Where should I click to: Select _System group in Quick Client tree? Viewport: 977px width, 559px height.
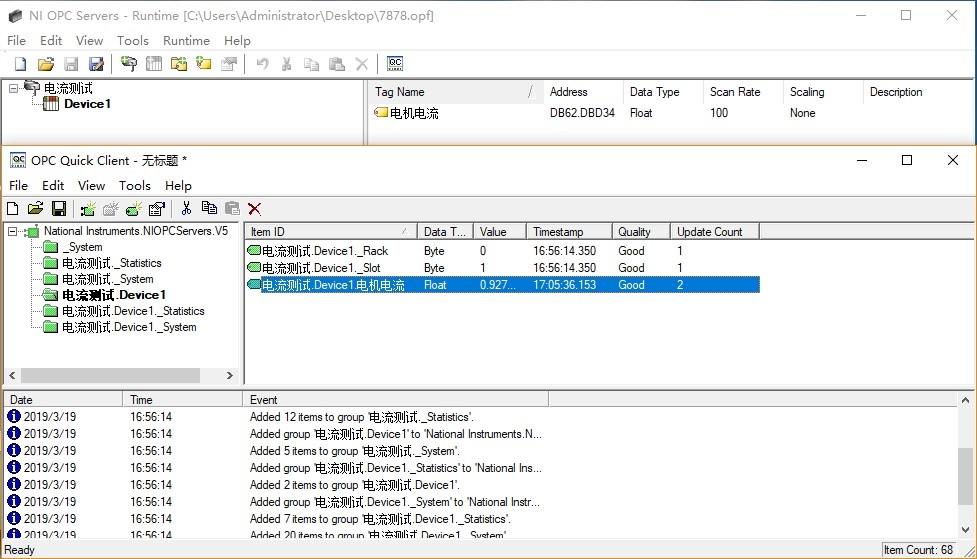[82, 247]
